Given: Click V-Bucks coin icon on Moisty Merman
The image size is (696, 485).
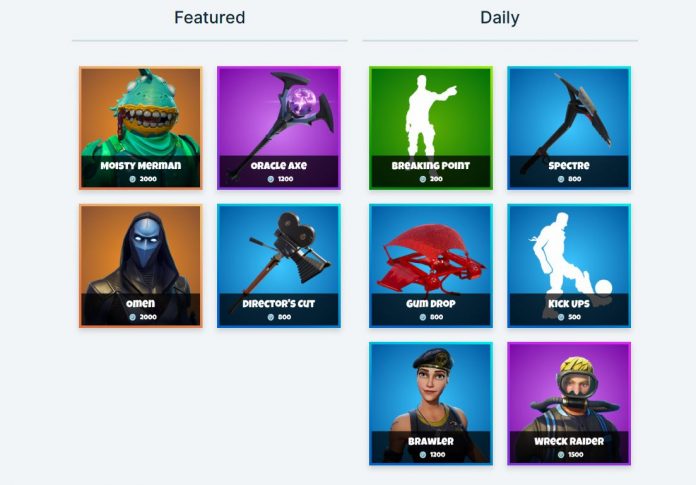Looking at the screenshot, I should [x=132, y=179].
